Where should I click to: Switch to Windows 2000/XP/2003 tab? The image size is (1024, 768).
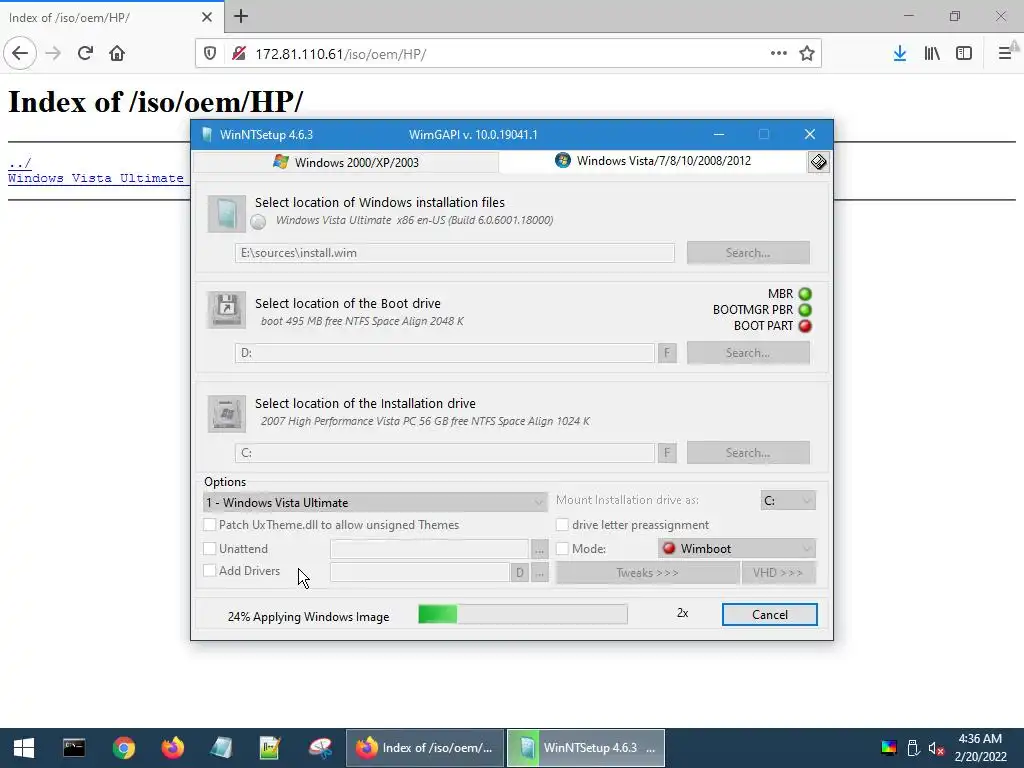(346, 162)
